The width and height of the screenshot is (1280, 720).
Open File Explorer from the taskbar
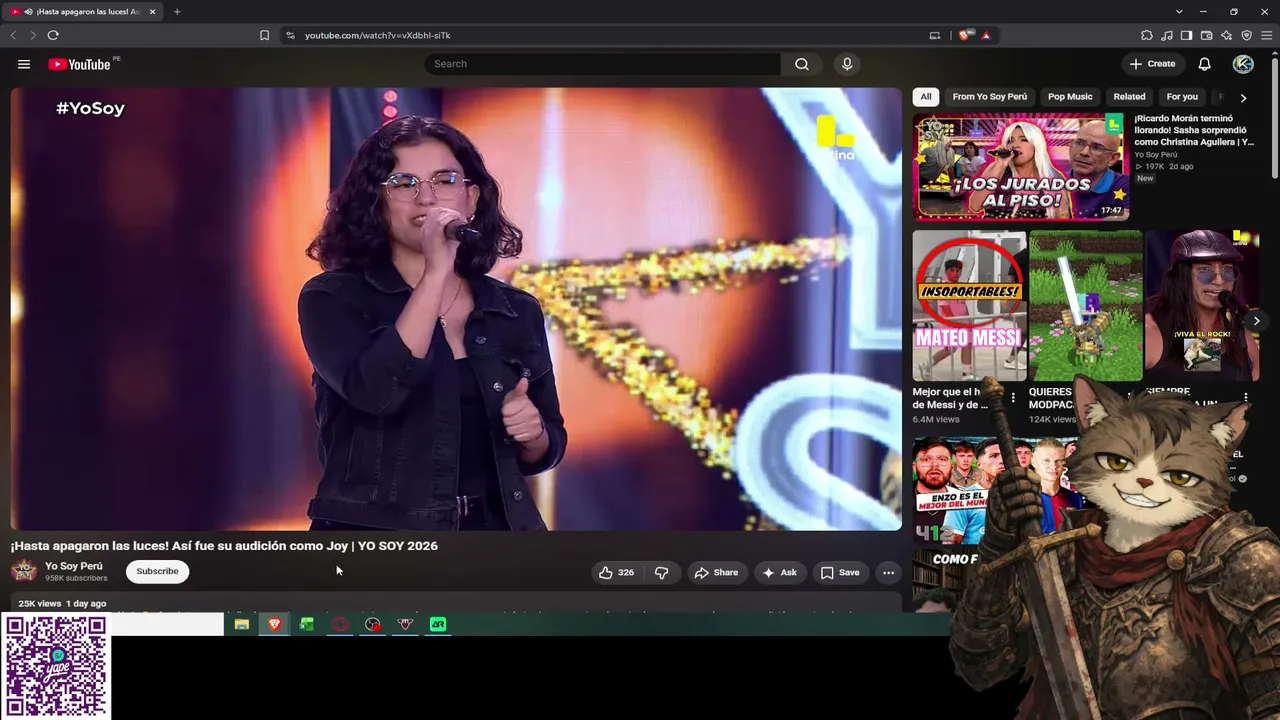[242, 624]
